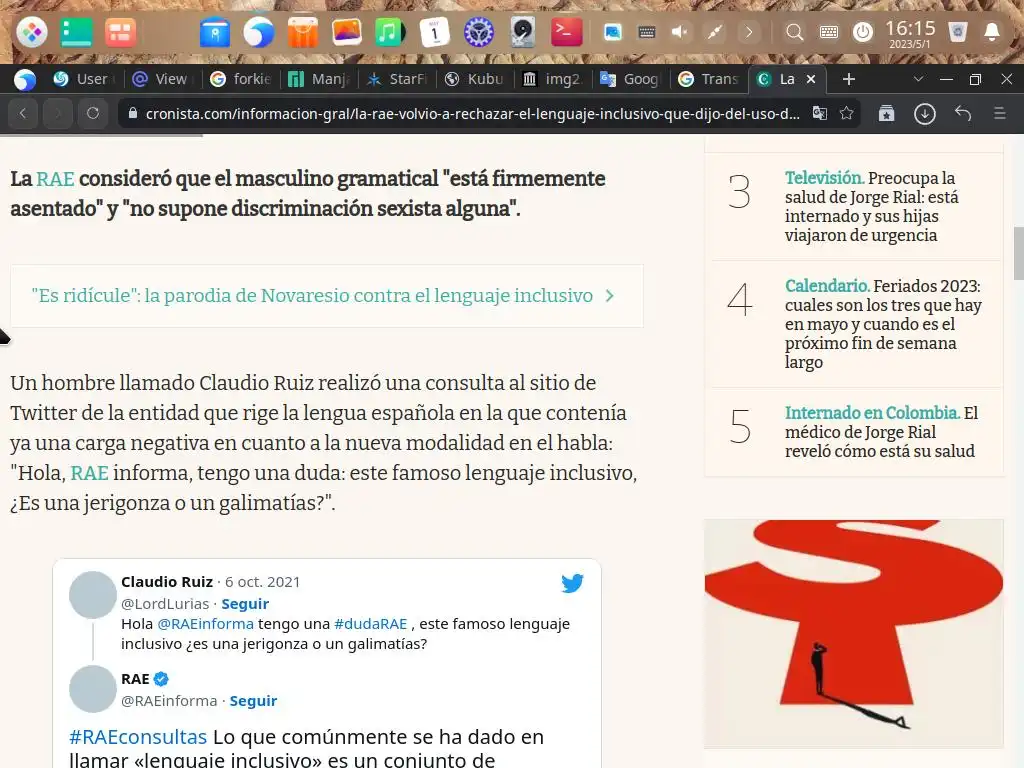Click the translate page icon in address bar
The image size is (1024, 768).
tap(820, 114)
